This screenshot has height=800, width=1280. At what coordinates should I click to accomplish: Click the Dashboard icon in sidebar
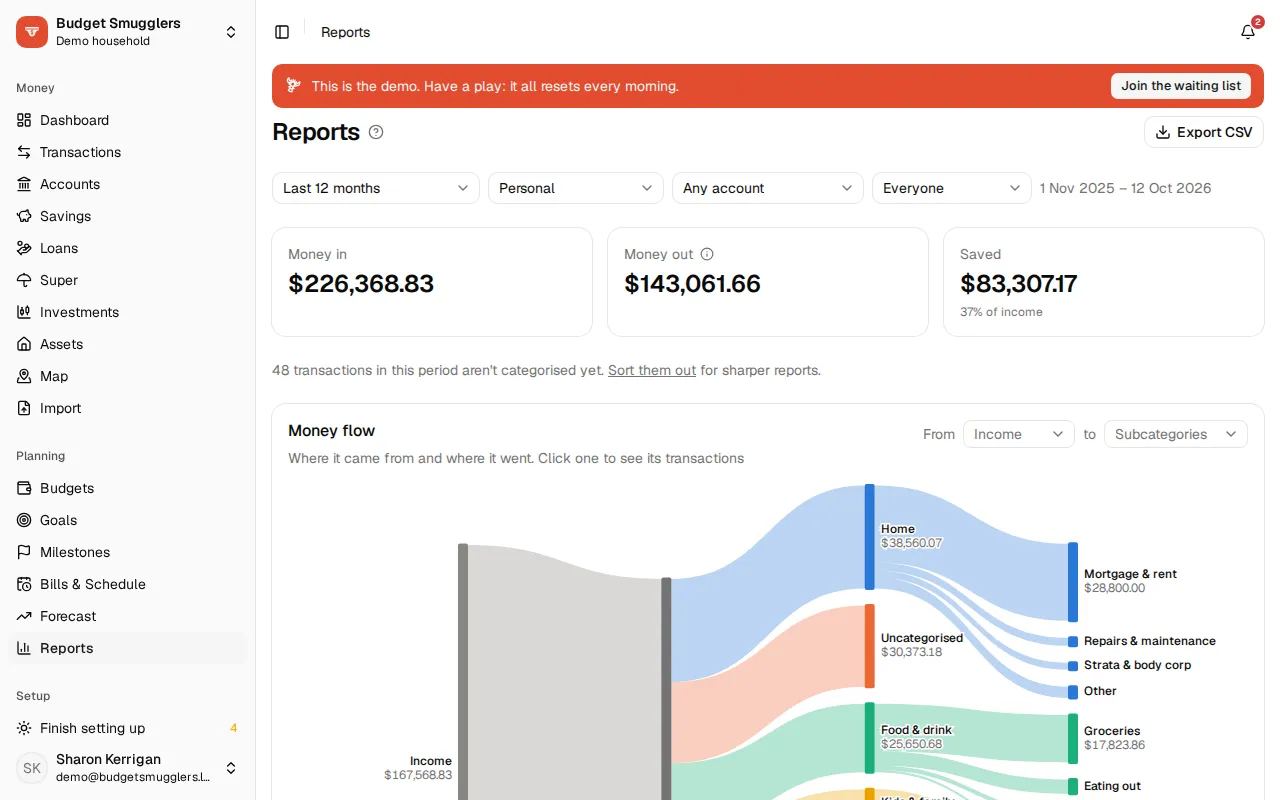click(x=24, y=120)
